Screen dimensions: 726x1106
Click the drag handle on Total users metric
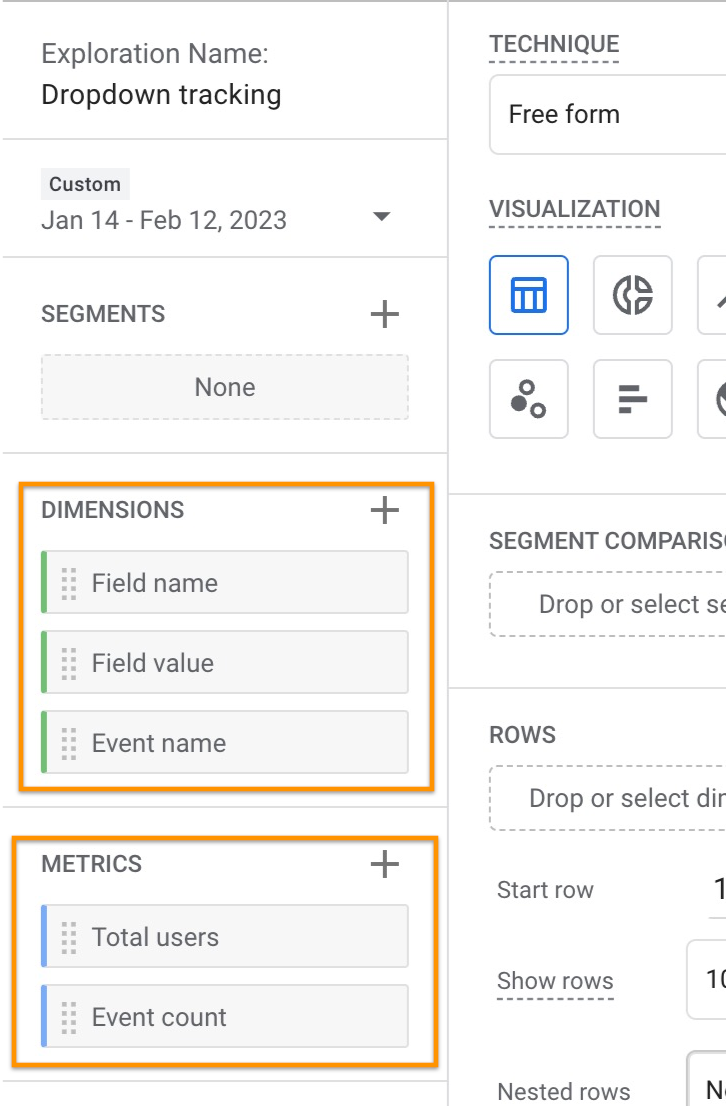66,936
